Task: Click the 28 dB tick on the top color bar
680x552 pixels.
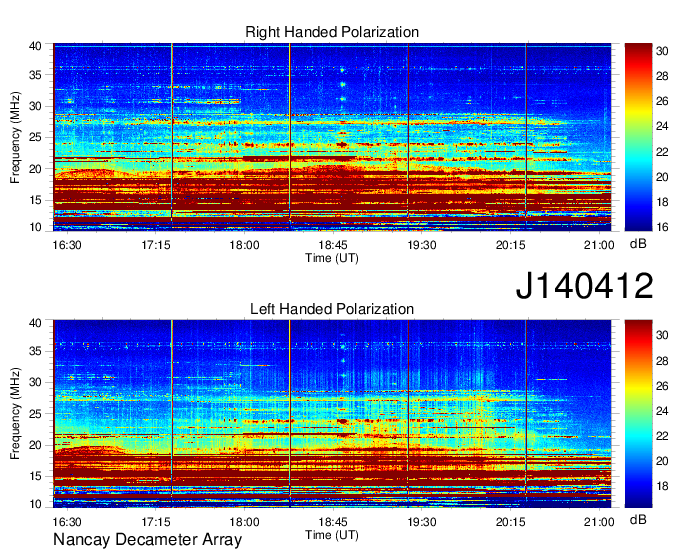Action: pos(662,76)
